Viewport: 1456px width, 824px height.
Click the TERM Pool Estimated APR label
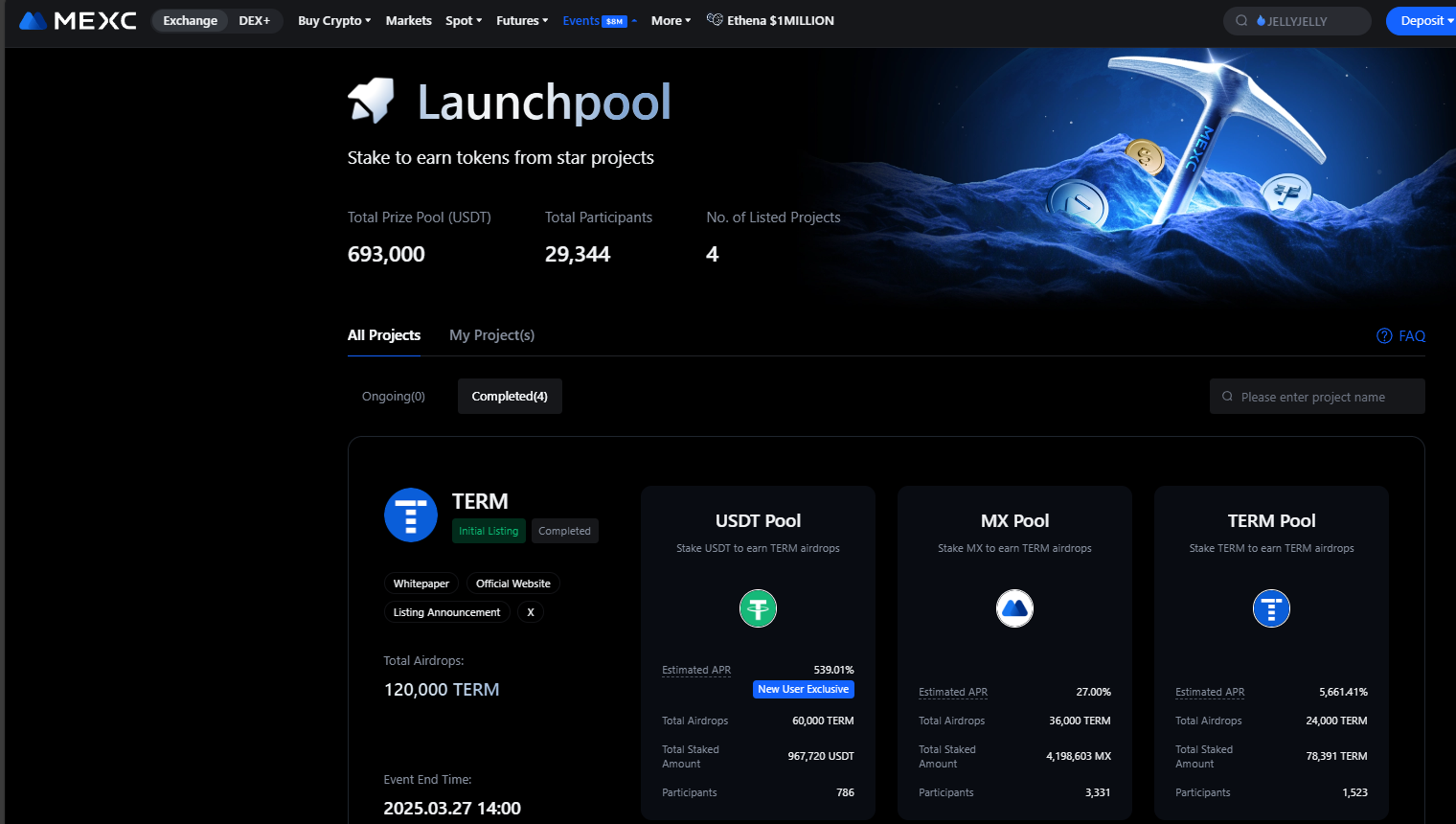pyautogui.click(x=1210, y=692)
